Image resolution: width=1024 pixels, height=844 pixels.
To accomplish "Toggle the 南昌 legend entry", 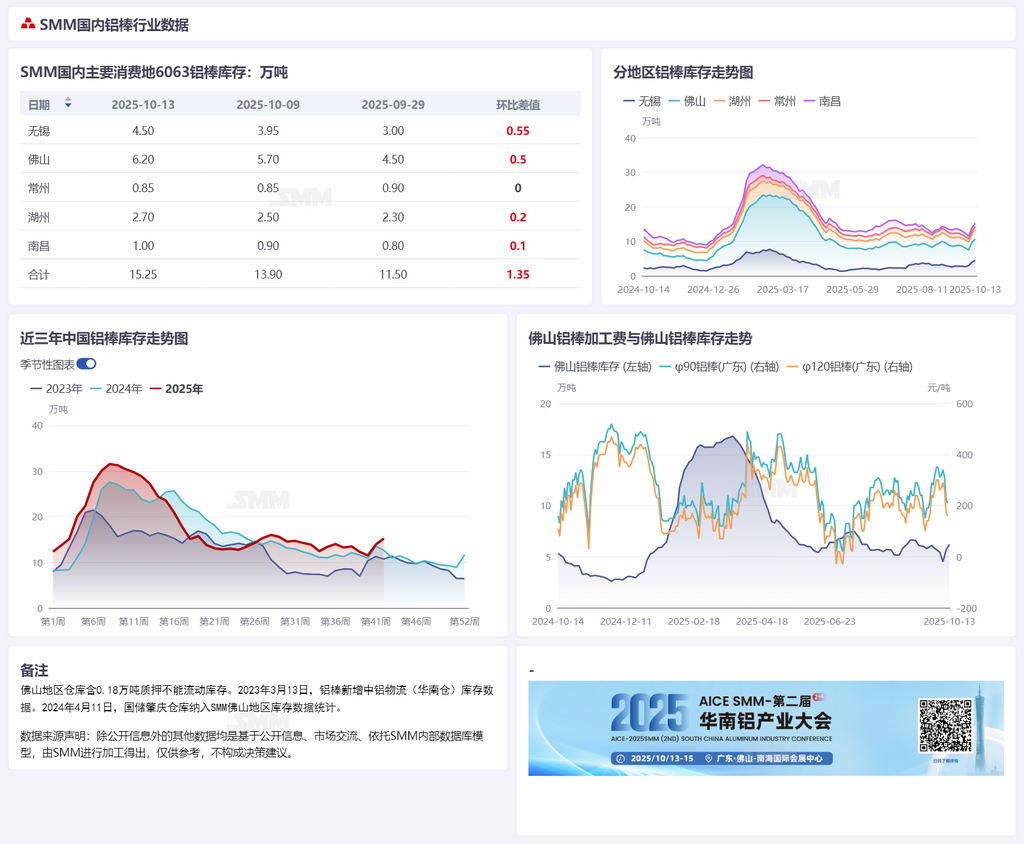I will point(821,101).
